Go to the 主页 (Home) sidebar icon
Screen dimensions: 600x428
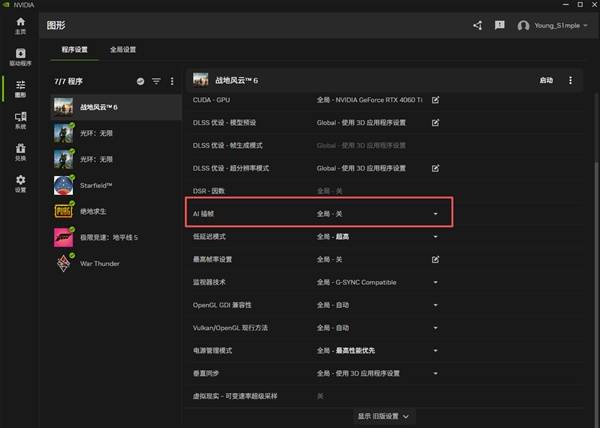pos(20,25)
